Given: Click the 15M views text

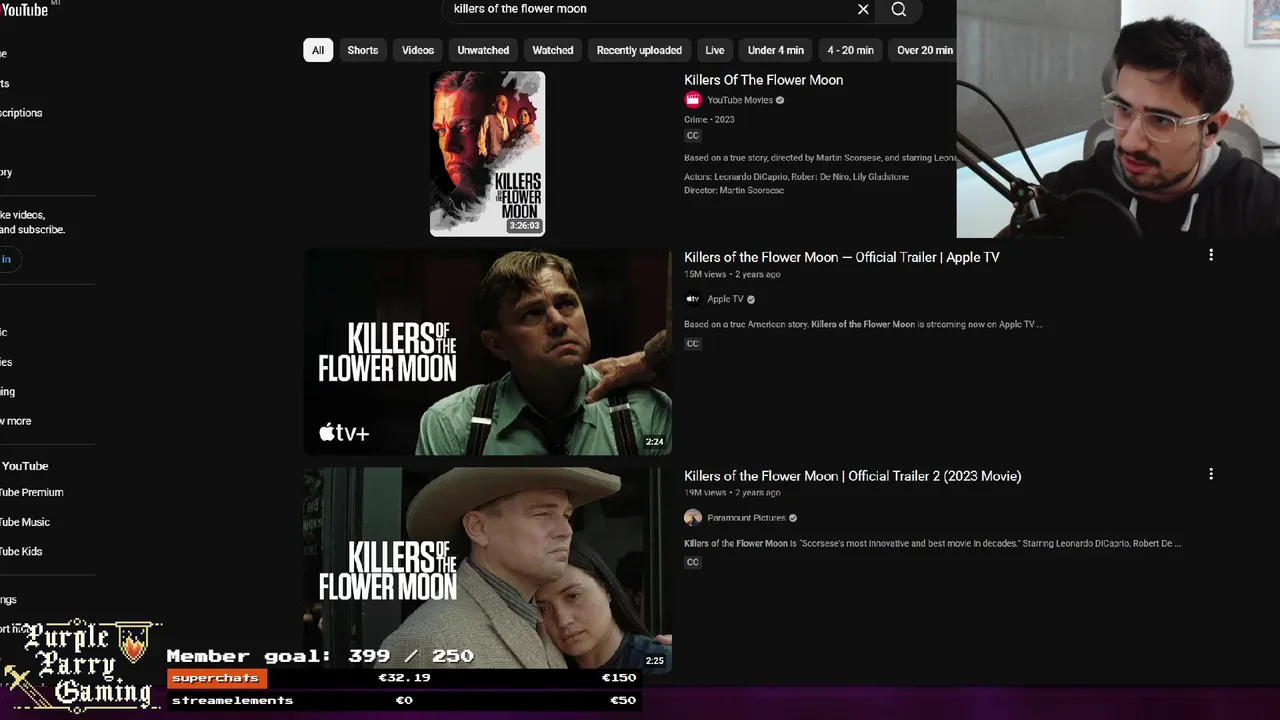Looking at the screenshot, I should tap(705, 274).
